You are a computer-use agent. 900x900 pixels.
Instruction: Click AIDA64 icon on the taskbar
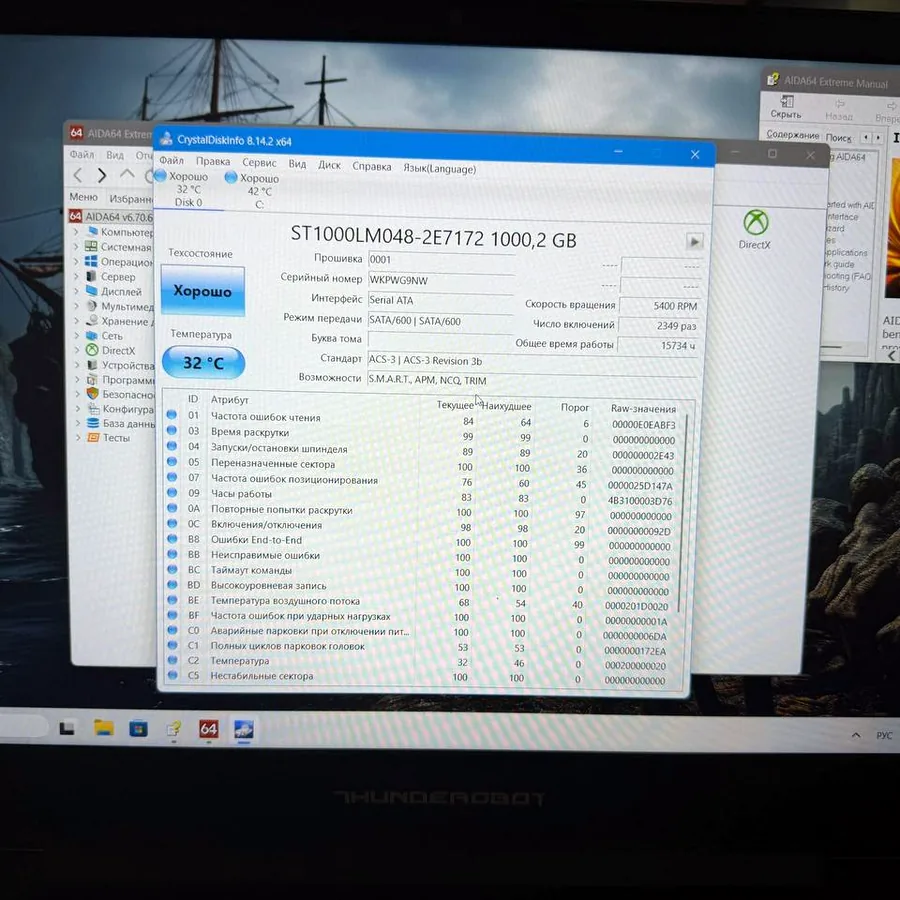[208, 729]
